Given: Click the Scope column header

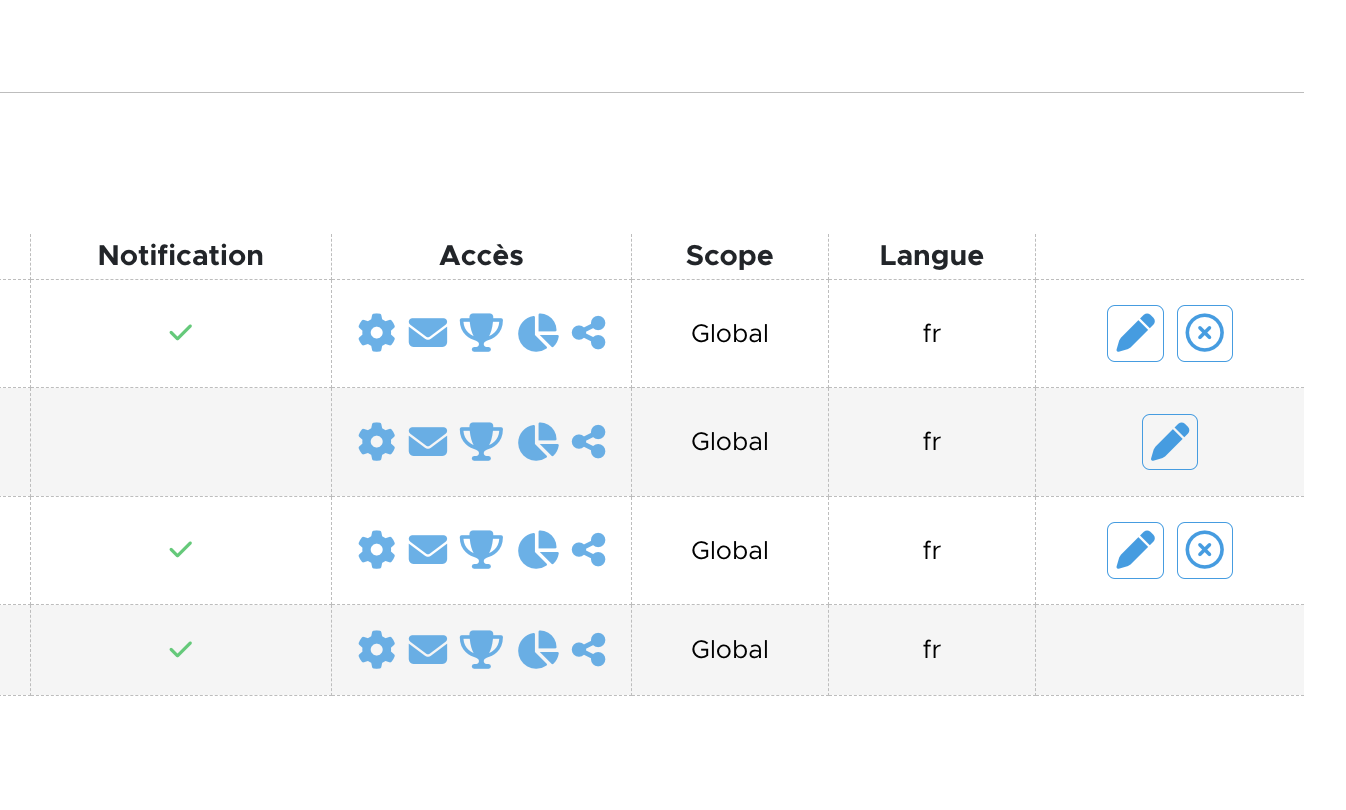Looking at the screenshot, I should point(729,256).
